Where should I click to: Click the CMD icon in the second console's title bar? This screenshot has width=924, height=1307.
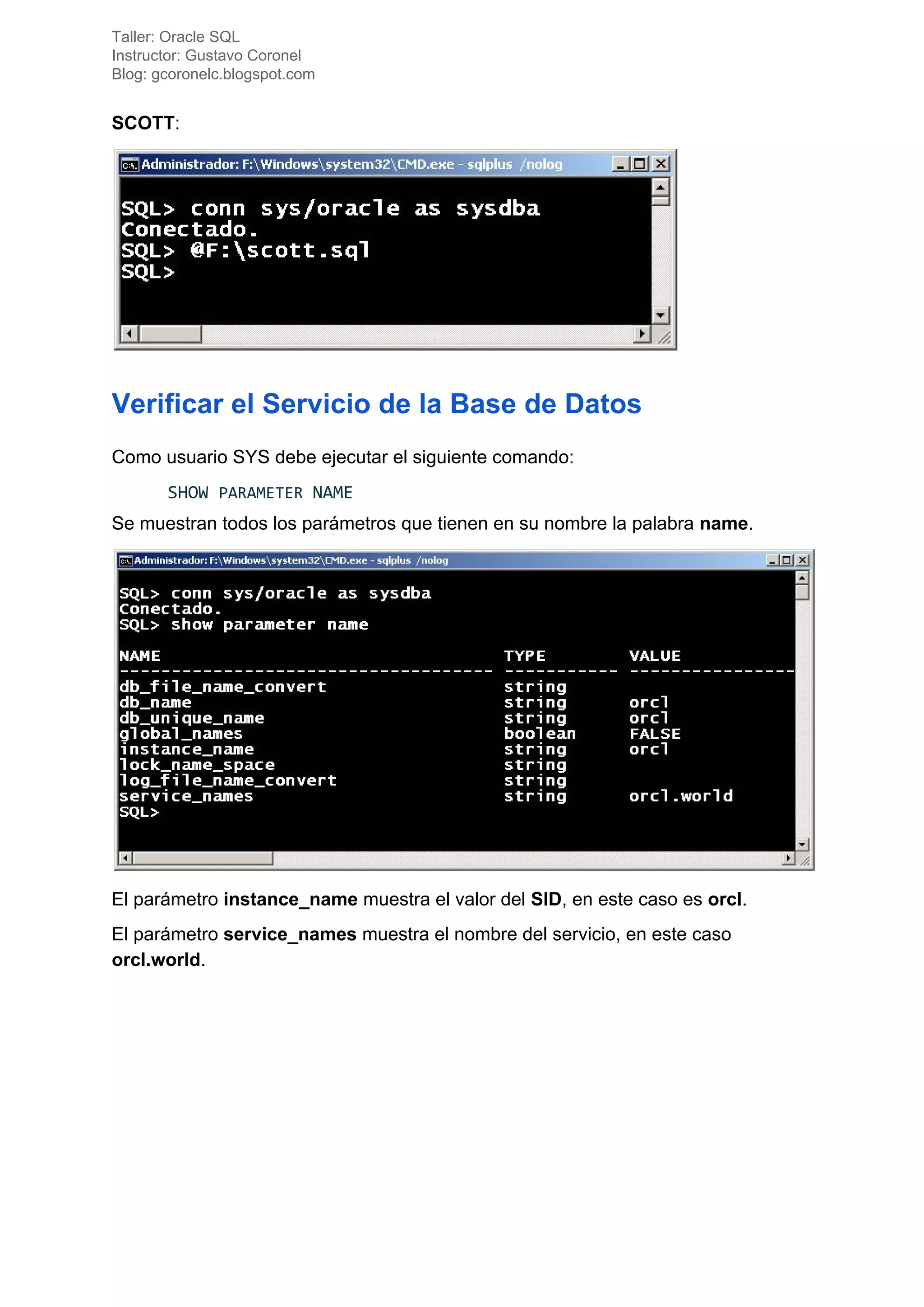point(126,561)
